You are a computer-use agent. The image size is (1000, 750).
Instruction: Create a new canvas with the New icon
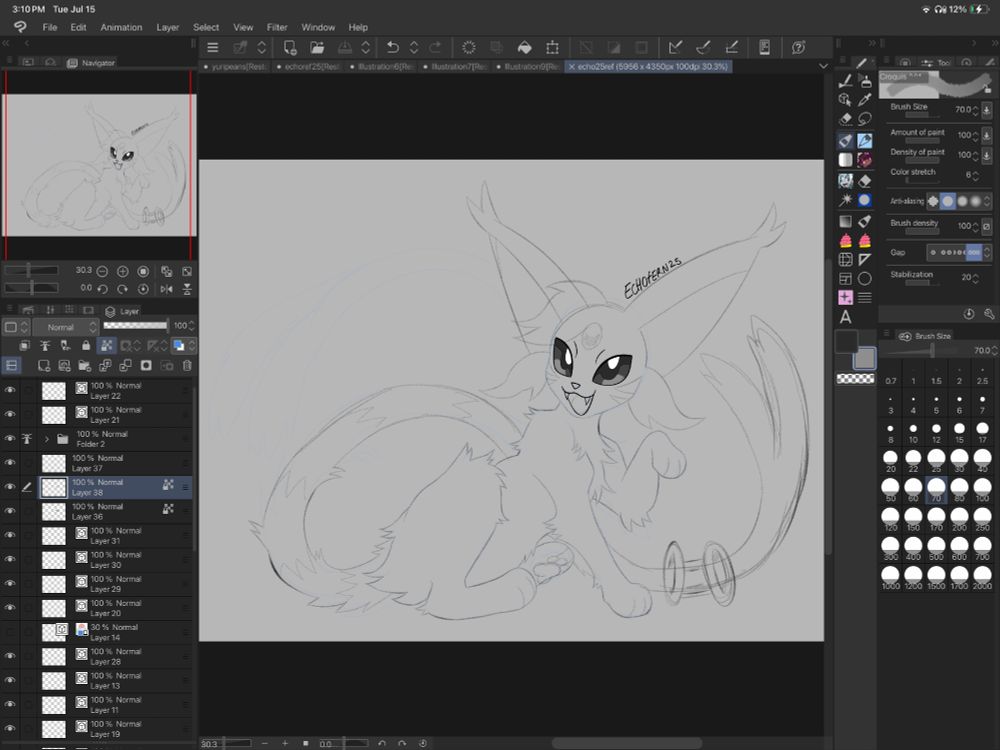pyautogui.click(x=290, y=47)
